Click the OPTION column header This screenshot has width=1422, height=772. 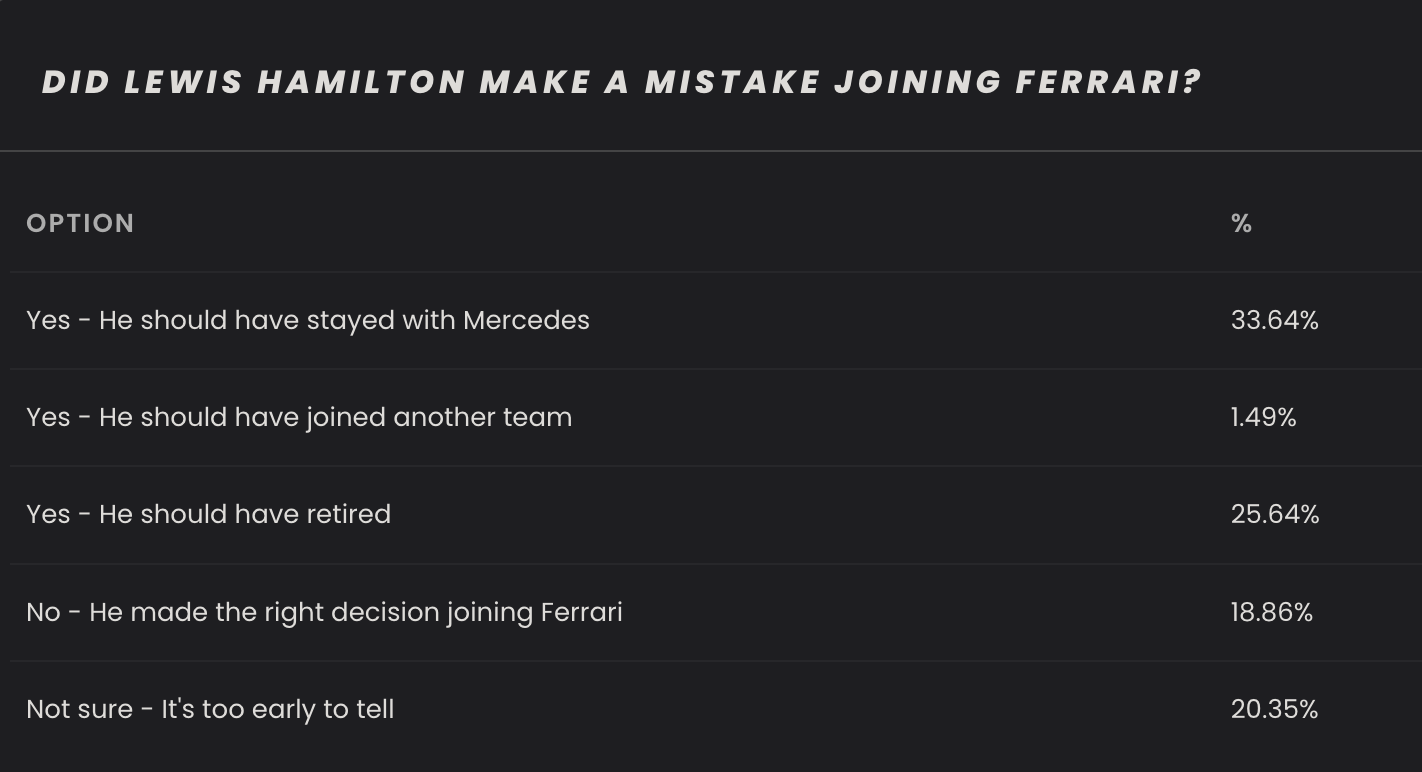point(80,223)
